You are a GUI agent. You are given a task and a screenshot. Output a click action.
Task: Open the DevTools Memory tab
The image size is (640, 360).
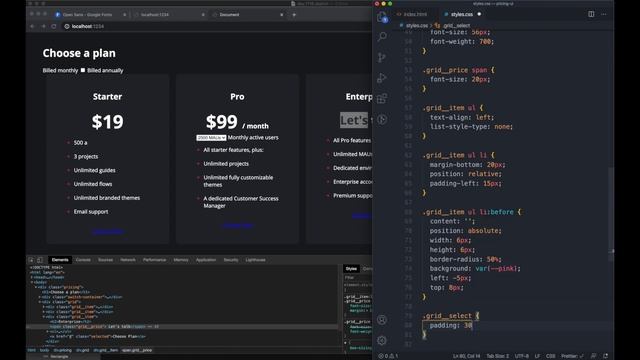coord(181,260)
